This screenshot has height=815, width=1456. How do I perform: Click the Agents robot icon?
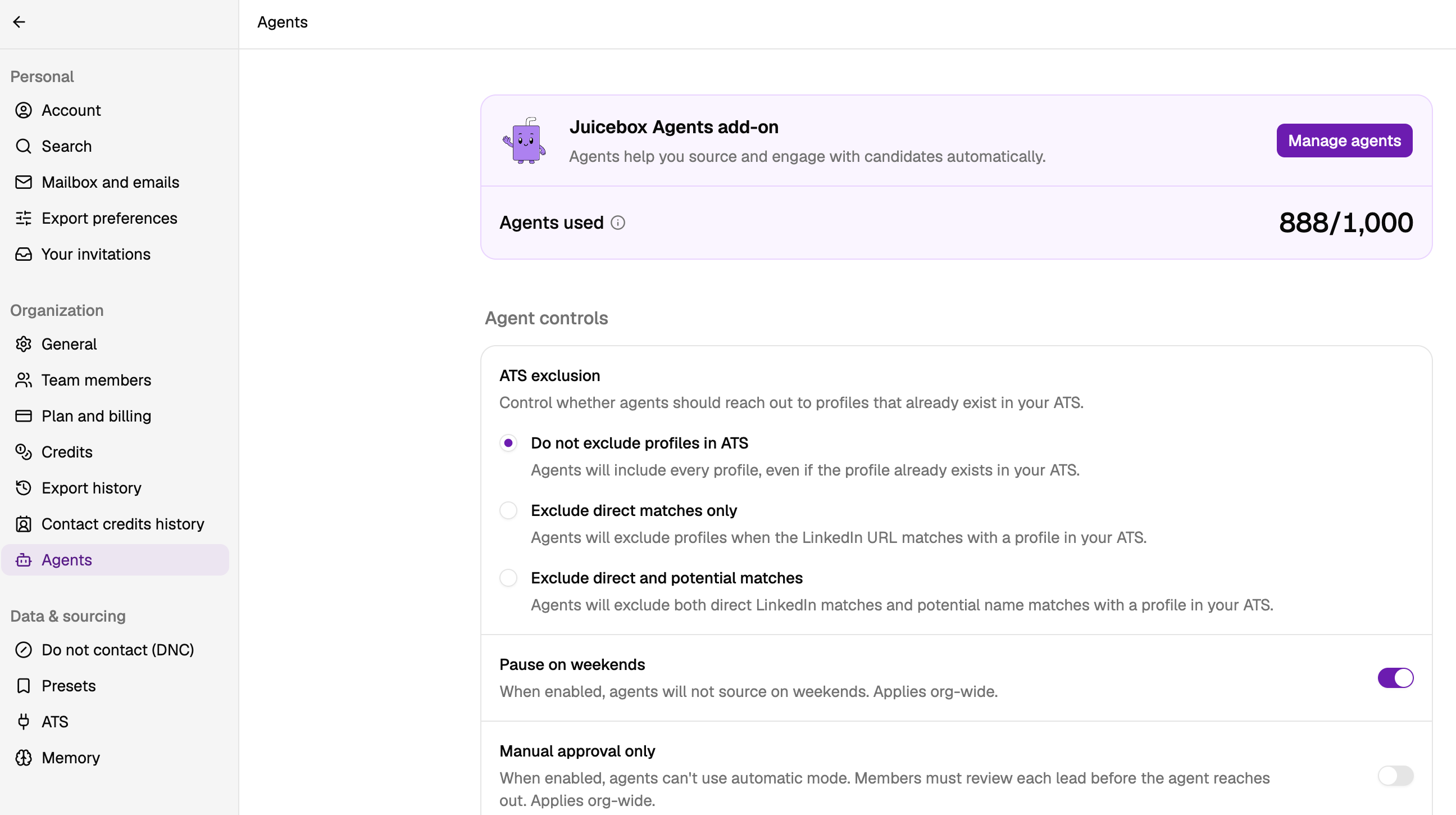coord(23,560)
